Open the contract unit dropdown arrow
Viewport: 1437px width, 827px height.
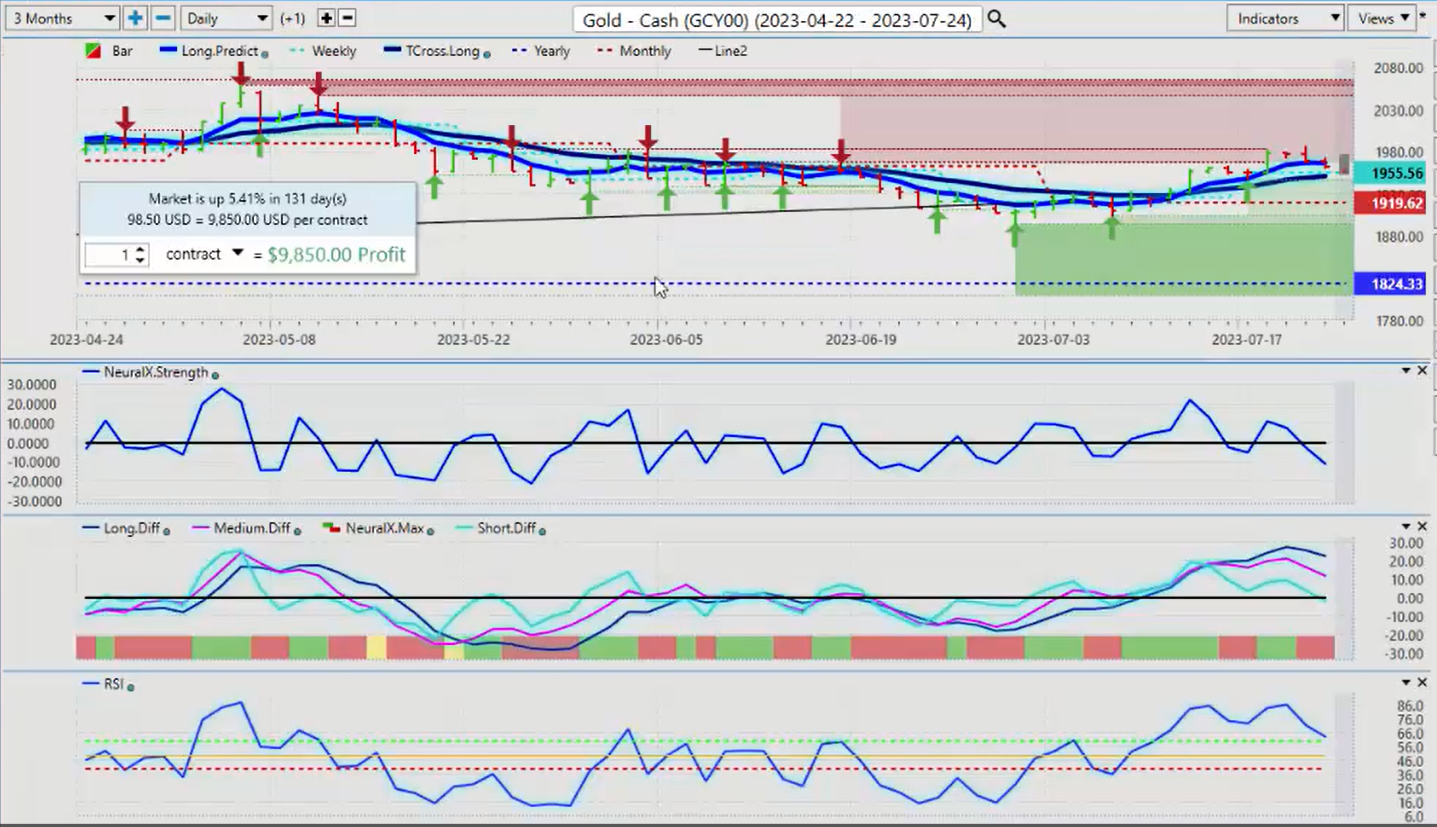tap(237, 254)
